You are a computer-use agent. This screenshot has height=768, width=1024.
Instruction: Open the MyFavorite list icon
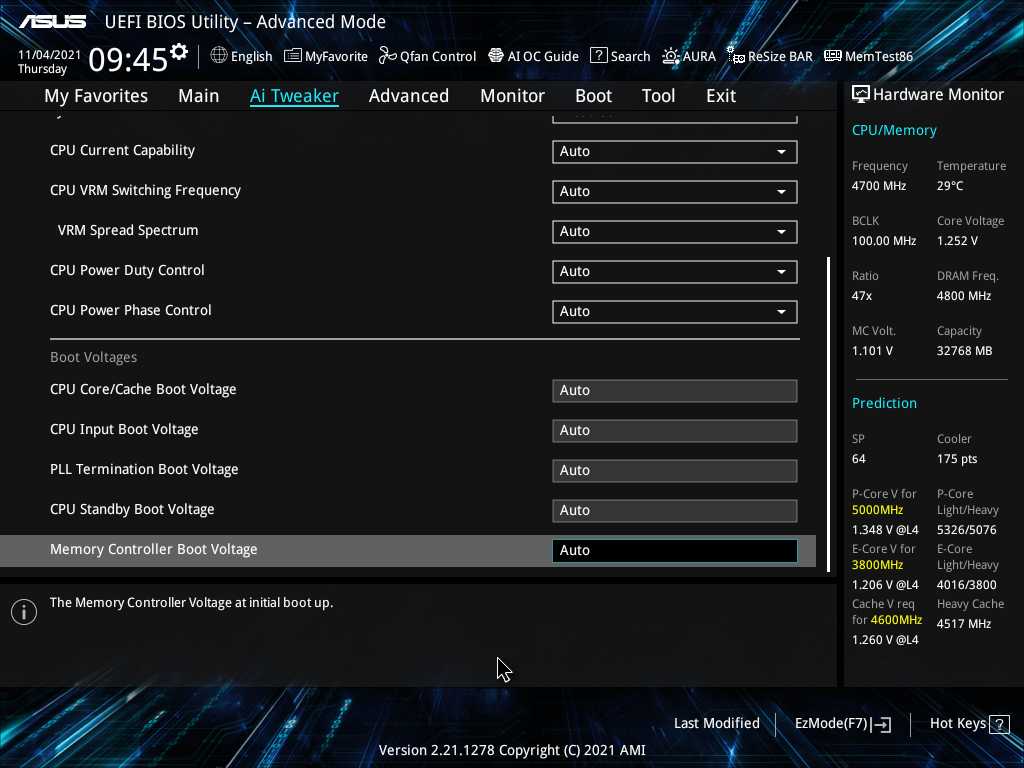pyautogui.click(x=293, y=56)
